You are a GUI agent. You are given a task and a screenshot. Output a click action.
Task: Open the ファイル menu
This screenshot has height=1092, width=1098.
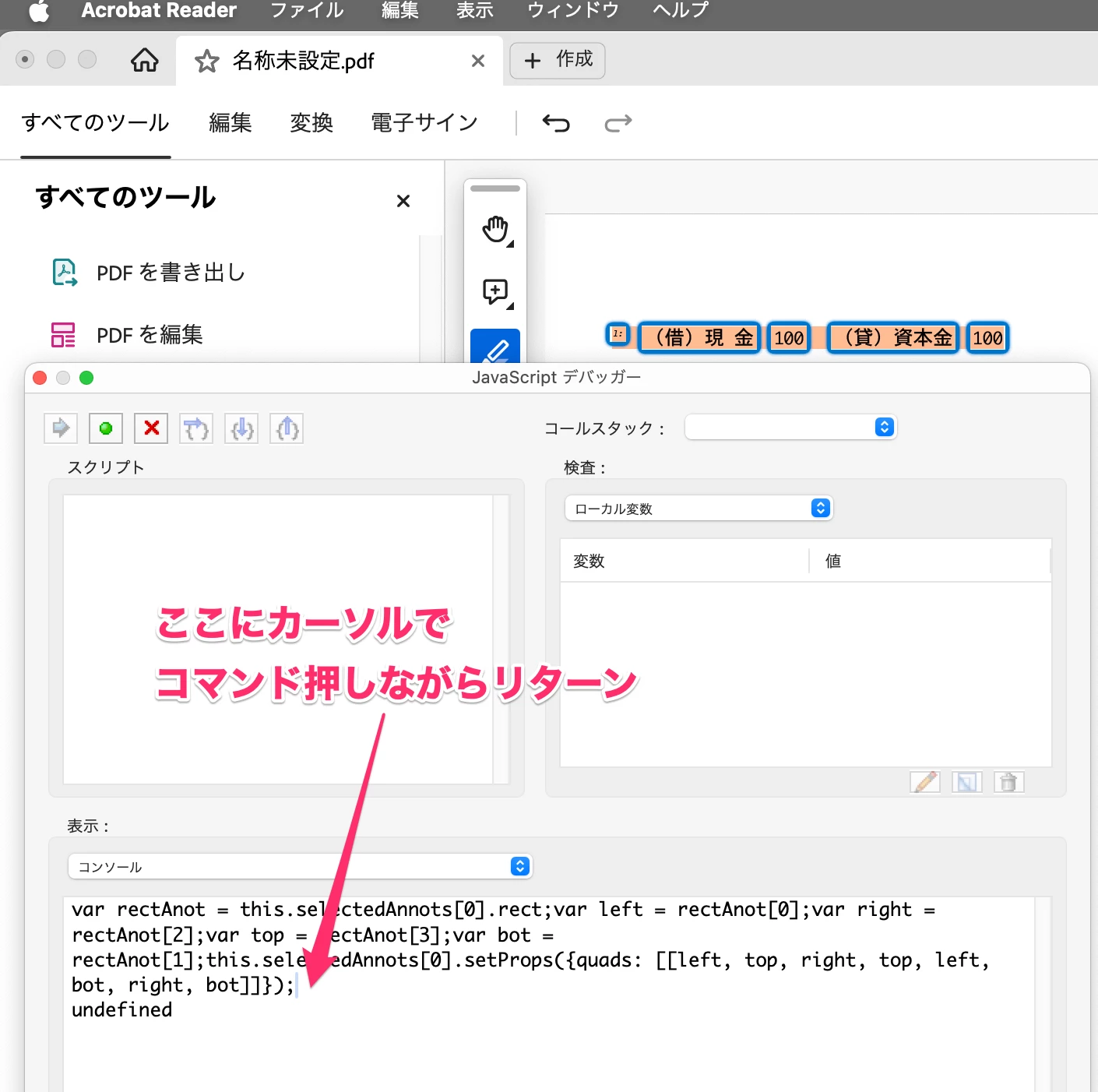tap(307, 11)
